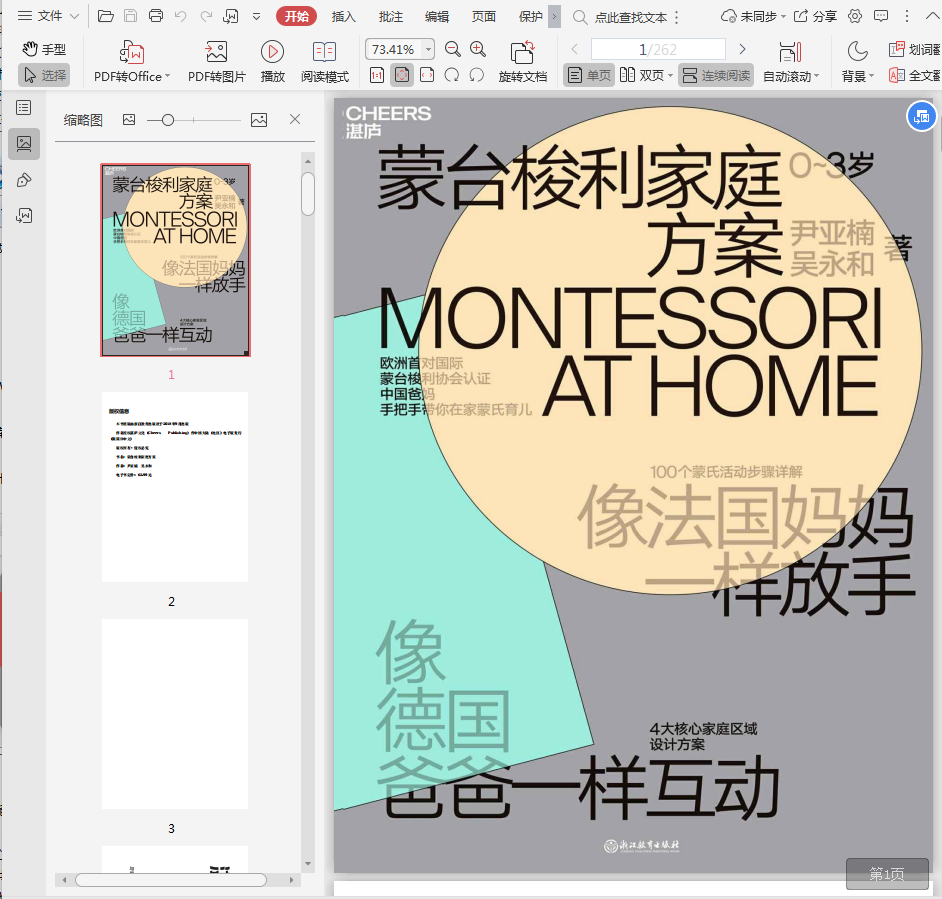This screenshot has width=942, height=899.
Task: Close the 缩略图 thumbnail panel
Action: [294, 119]
